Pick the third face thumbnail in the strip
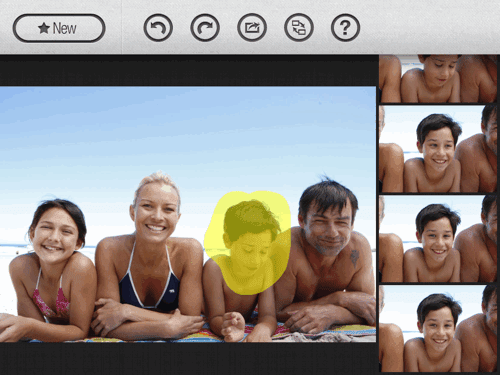Screen dimensions: 500x375 438,239
